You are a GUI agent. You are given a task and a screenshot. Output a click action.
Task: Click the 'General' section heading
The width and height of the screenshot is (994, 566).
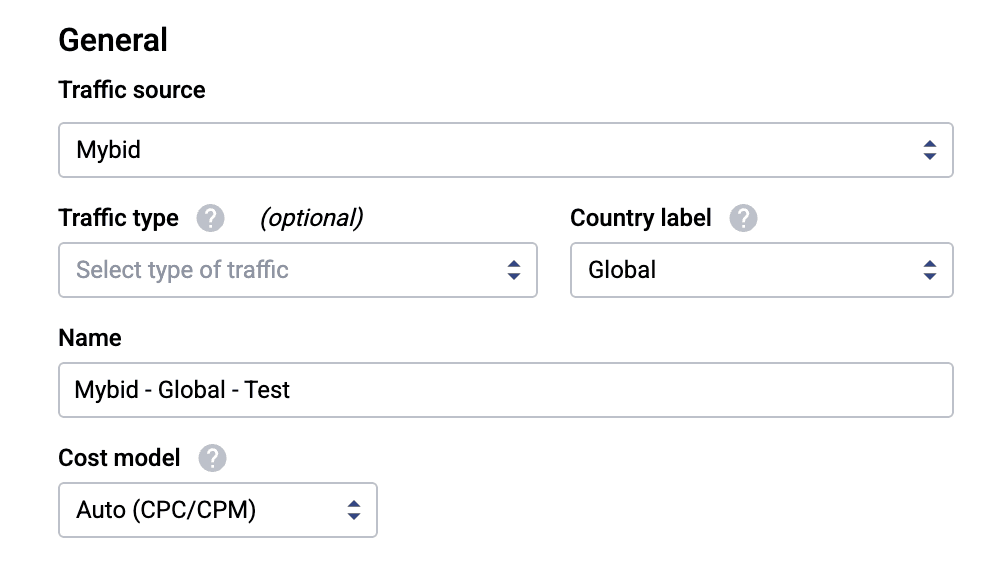(113, 40)
